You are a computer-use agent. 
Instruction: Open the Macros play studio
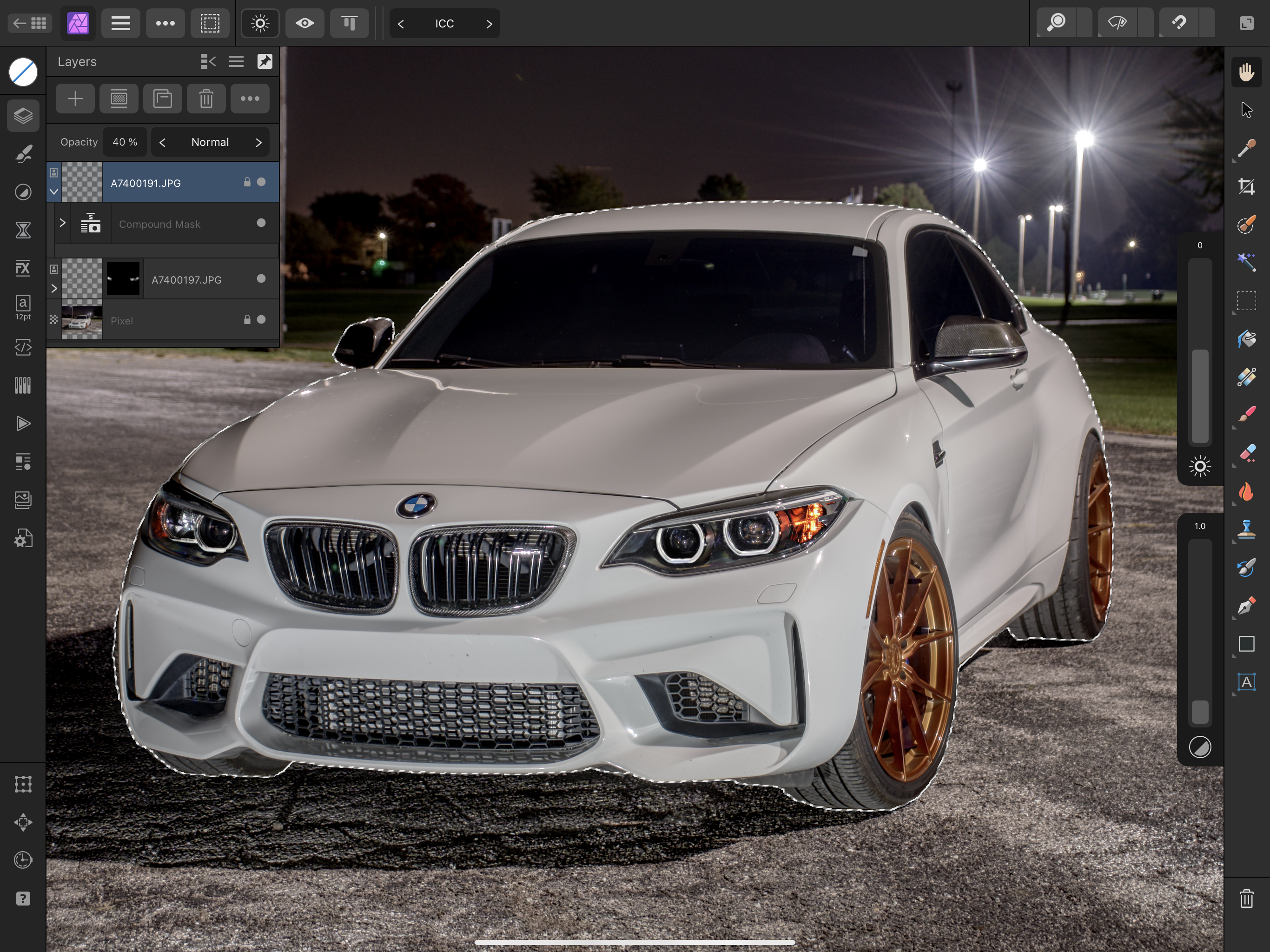(x=23, y=424)
